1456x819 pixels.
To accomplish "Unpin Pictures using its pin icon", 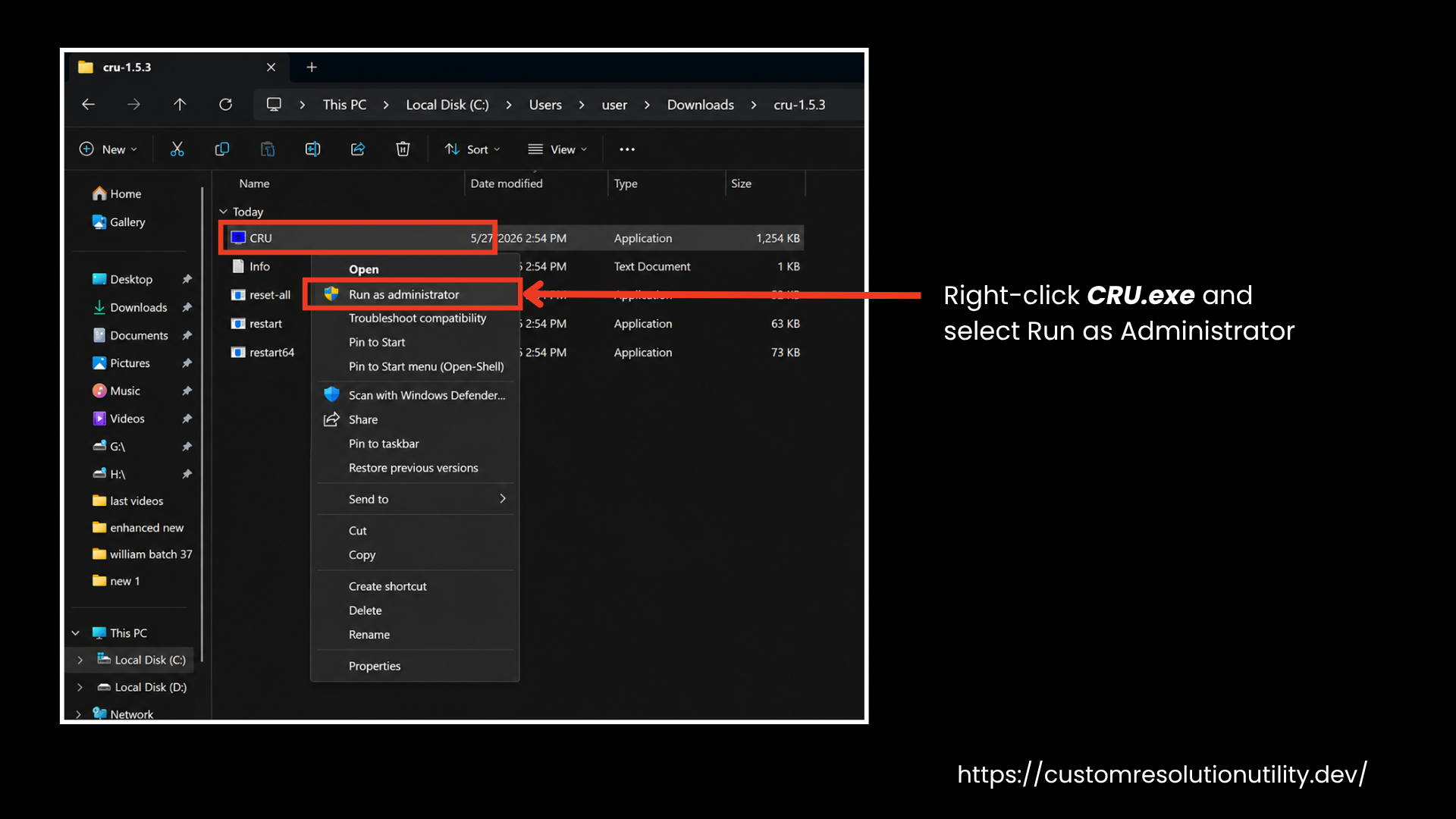I will pos(187,363).
